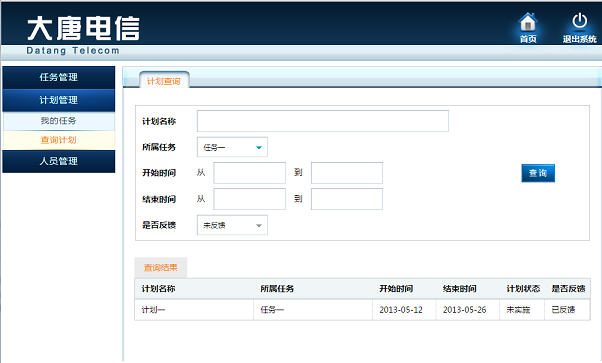This screenshot has width=602, height=363.
Task: Open the 计划管理 menu section
Action: tap(59, 100)
